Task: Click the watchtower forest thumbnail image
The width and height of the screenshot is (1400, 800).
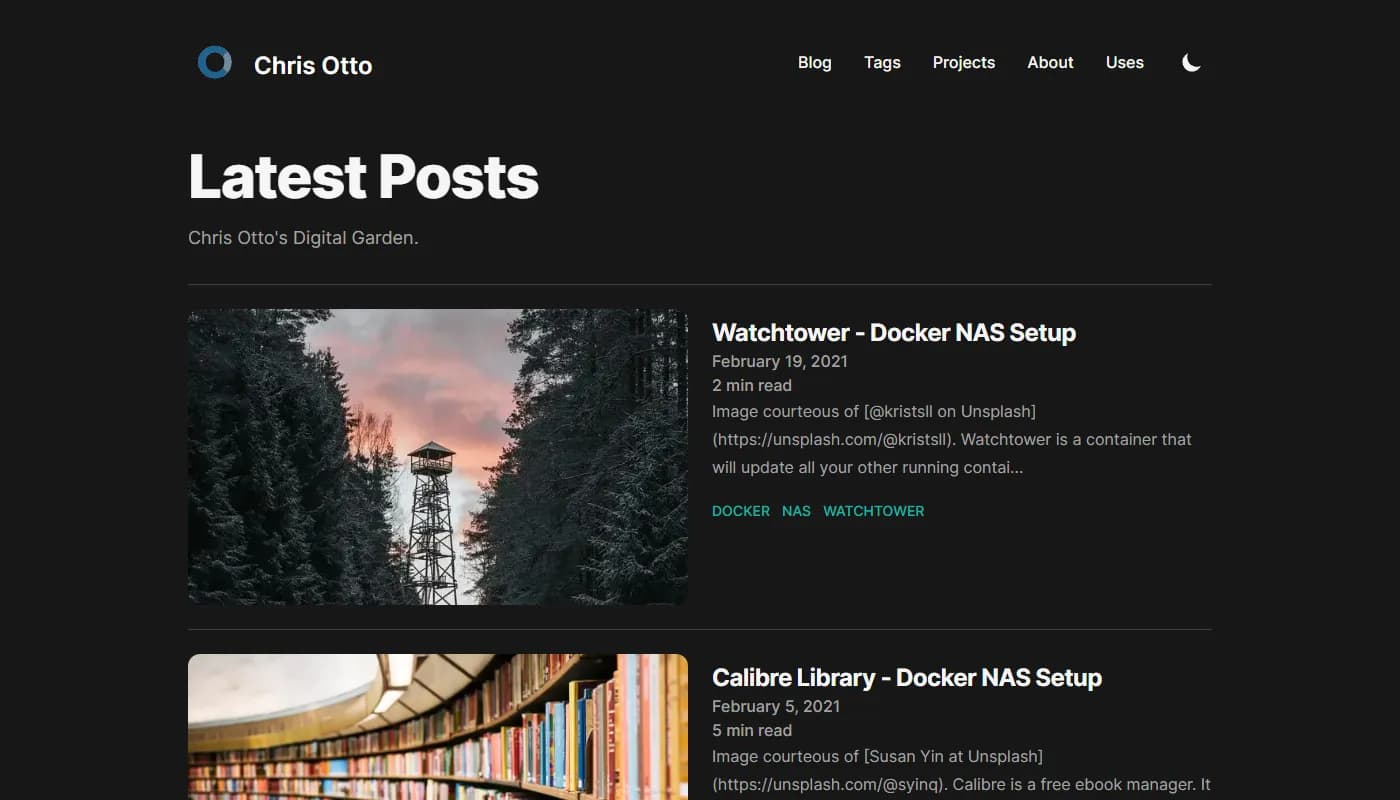Action: point(438,457)
